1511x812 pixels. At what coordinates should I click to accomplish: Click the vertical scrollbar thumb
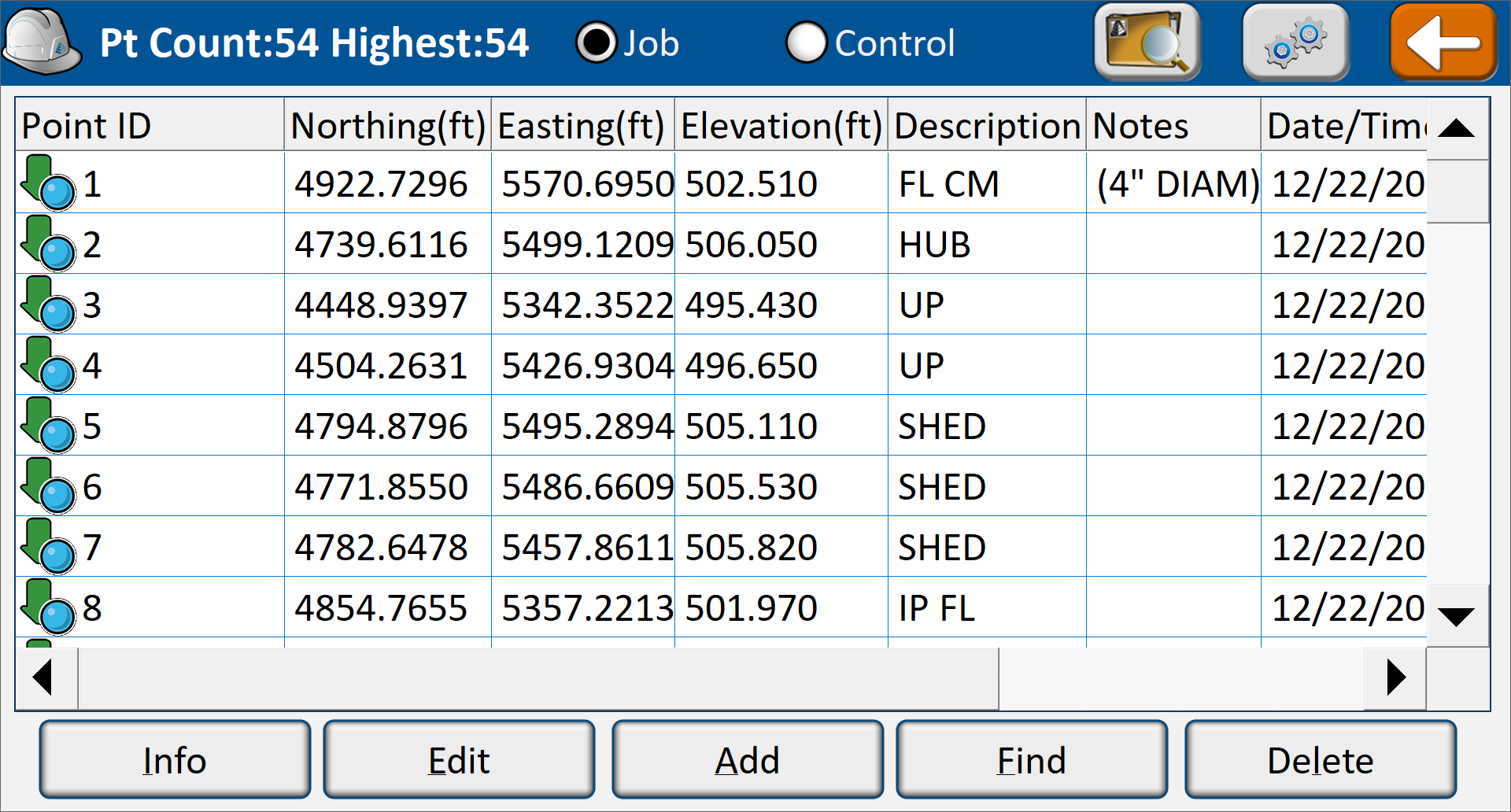tap(1457, 191)
